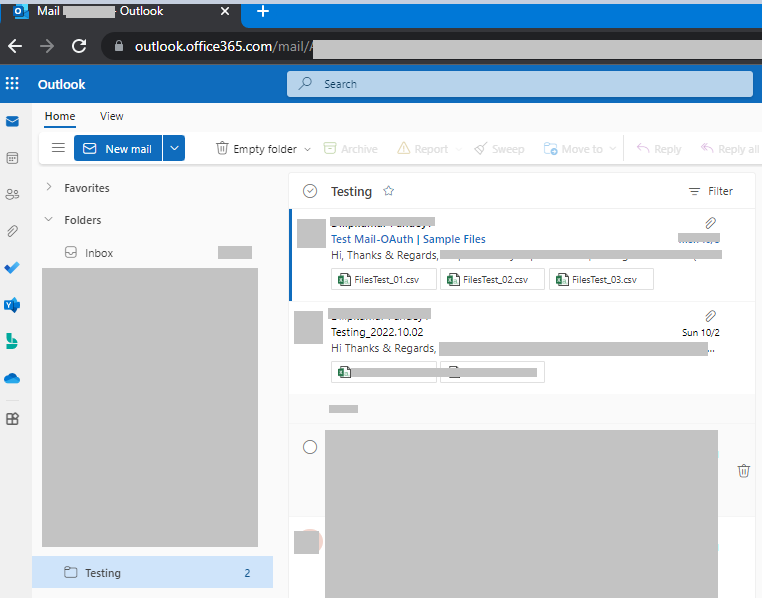The height and width of the screenshot is (598, 762).
Task: Collapse the Folders section
Action: click(x=49, y=220)
